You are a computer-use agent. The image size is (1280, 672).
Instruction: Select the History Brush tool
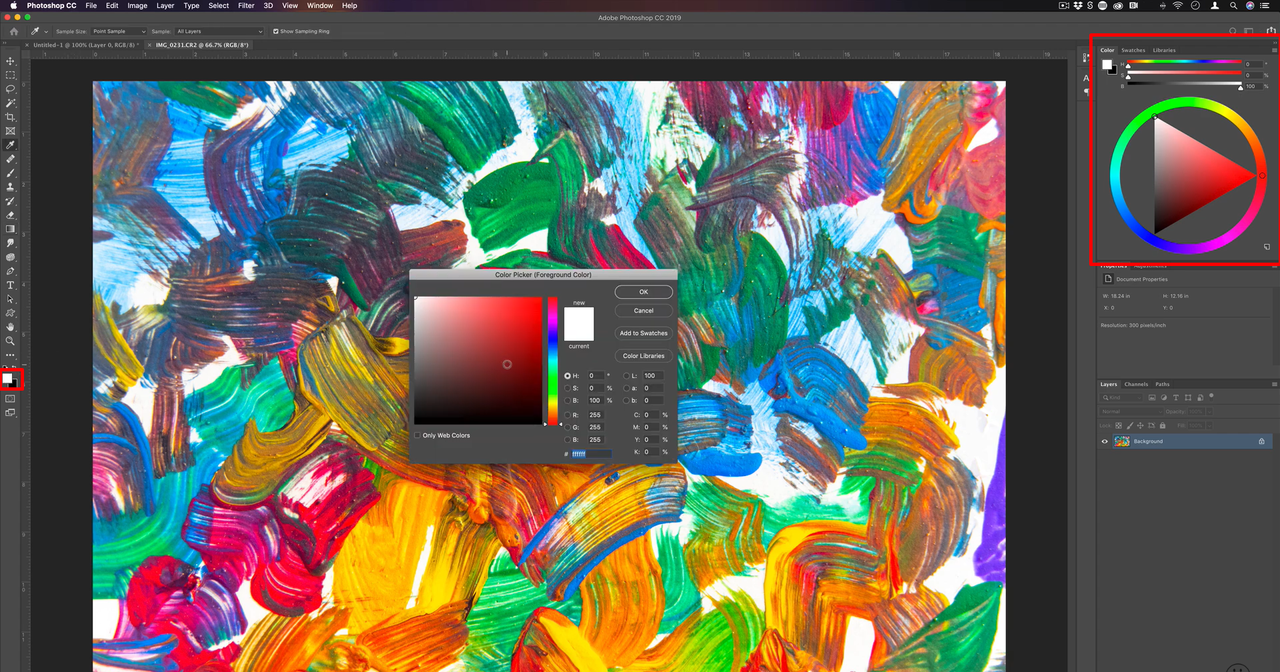(11, 201)
